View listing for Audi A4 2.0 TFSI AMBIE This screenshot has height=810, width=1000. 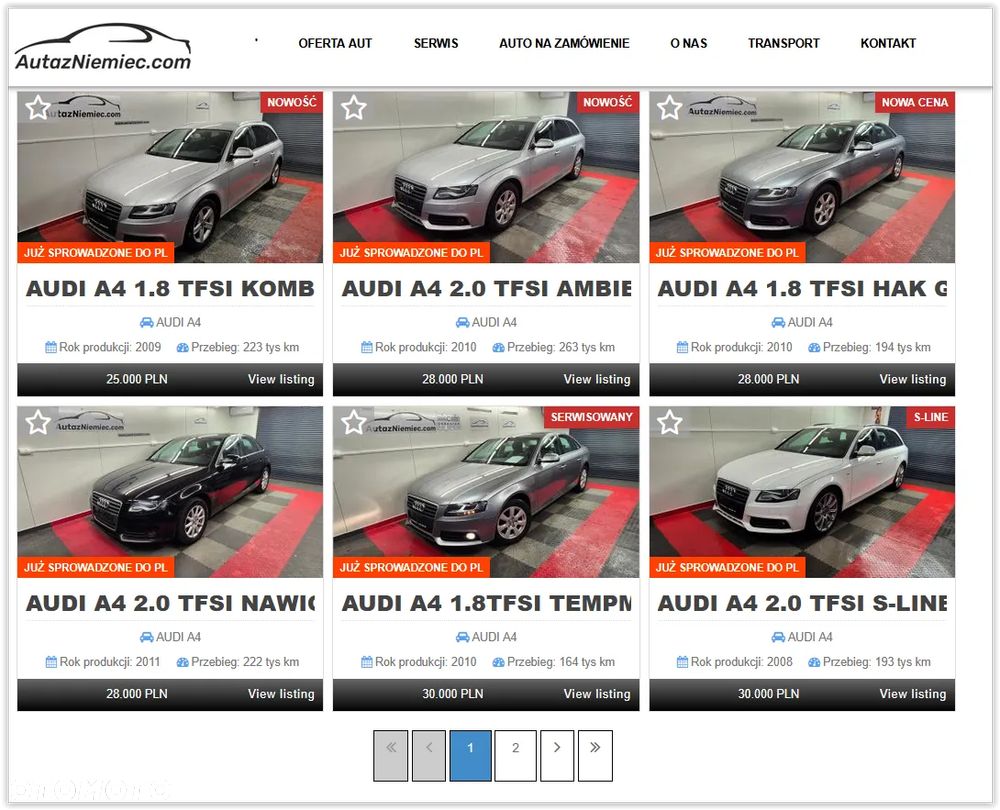596,379
